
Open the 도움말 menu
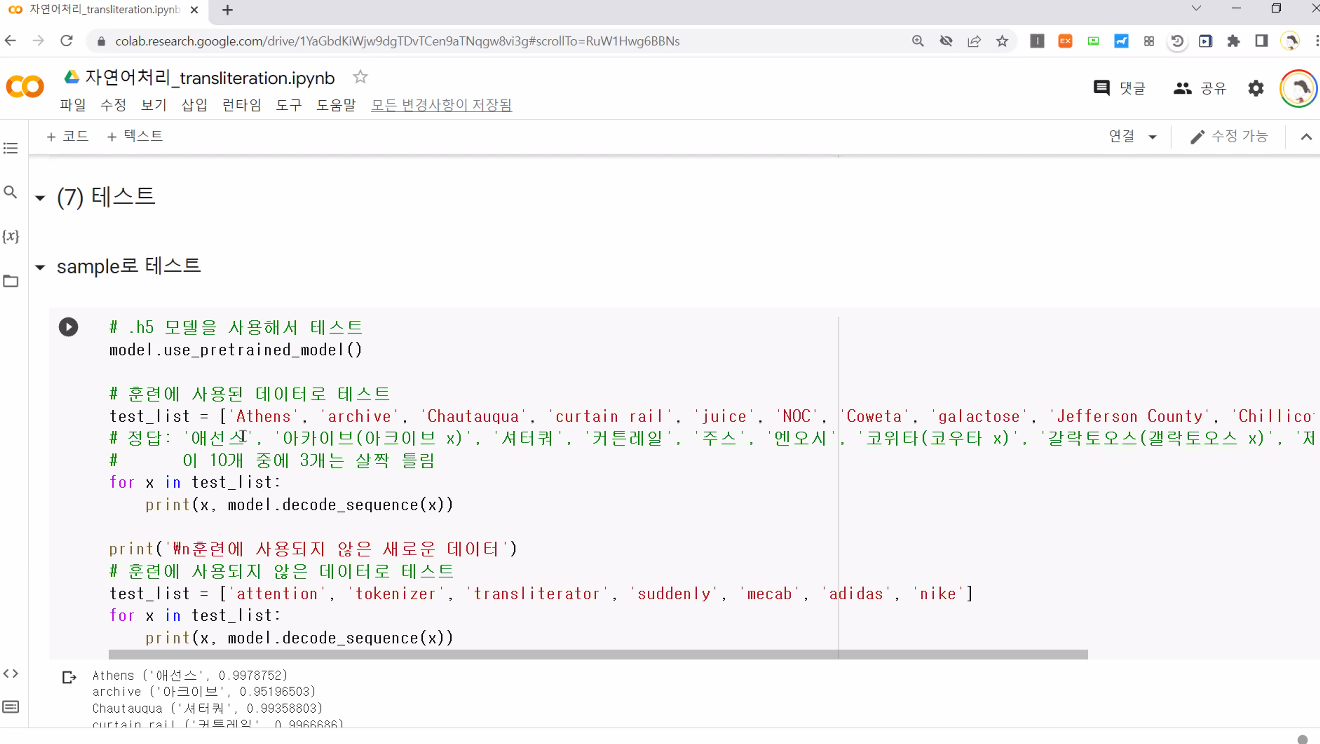point(336,104)
